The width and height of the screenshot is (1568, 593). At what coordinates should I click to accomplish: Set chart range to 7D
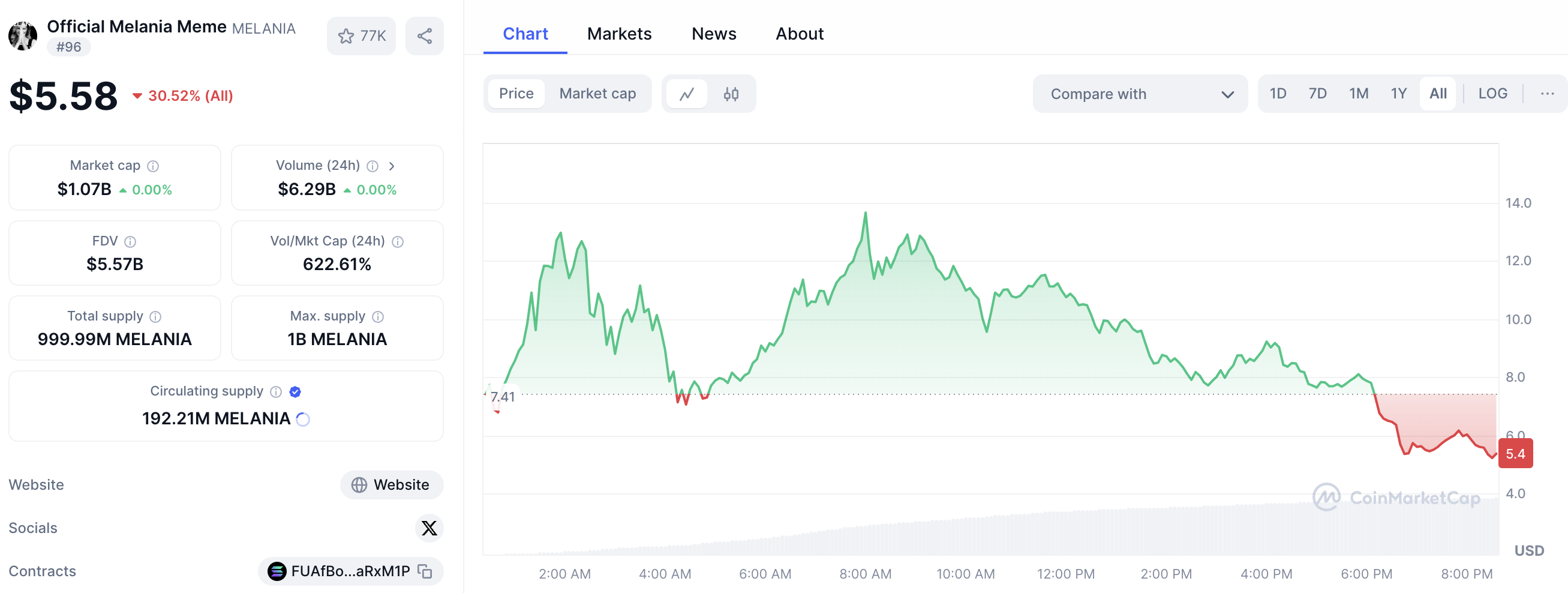tap(1317, 94)
